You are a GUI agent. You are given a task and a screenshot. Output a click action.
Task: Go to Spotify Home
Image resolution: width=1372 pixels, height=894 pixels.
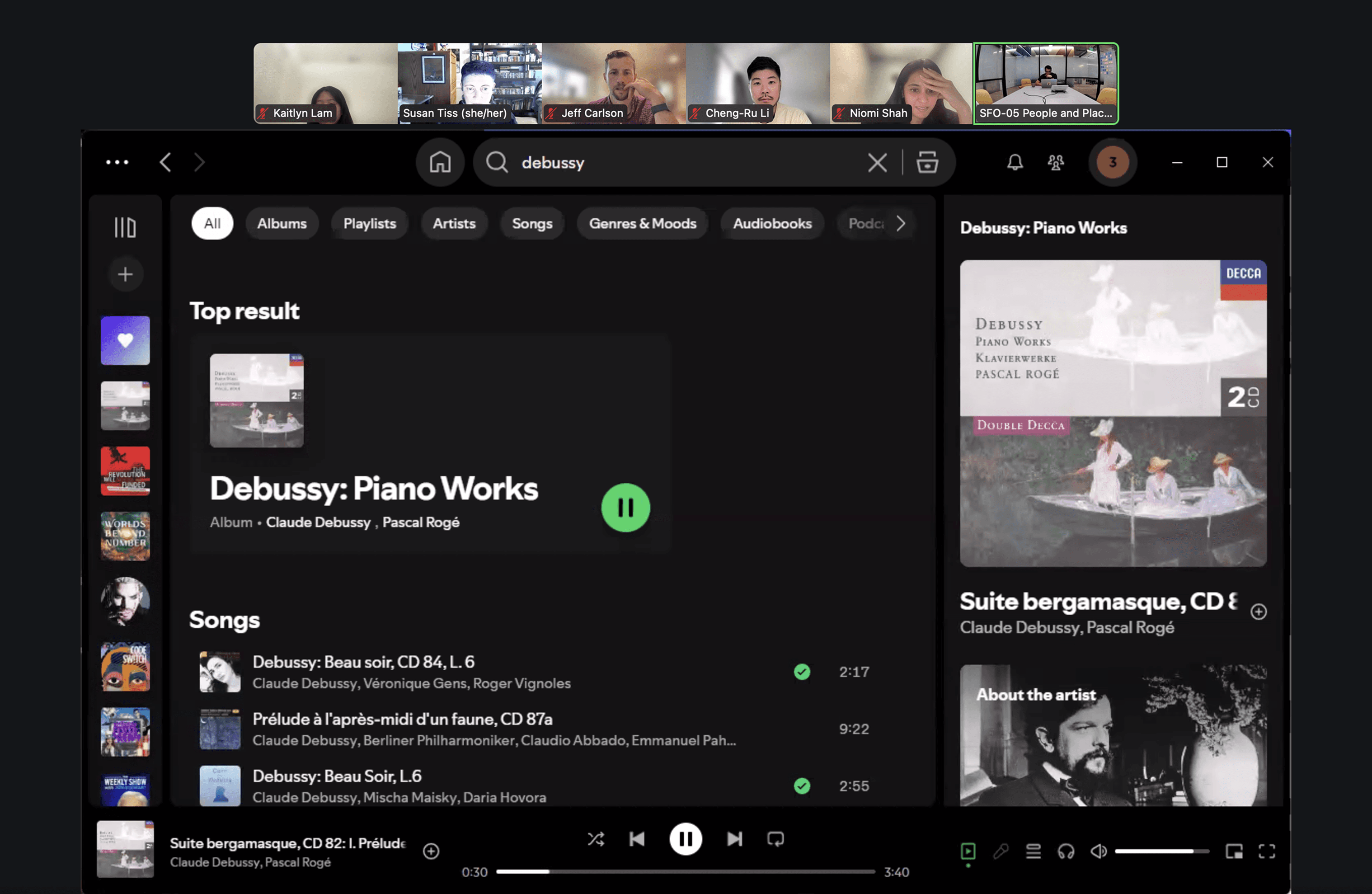[x=440, y=162]
